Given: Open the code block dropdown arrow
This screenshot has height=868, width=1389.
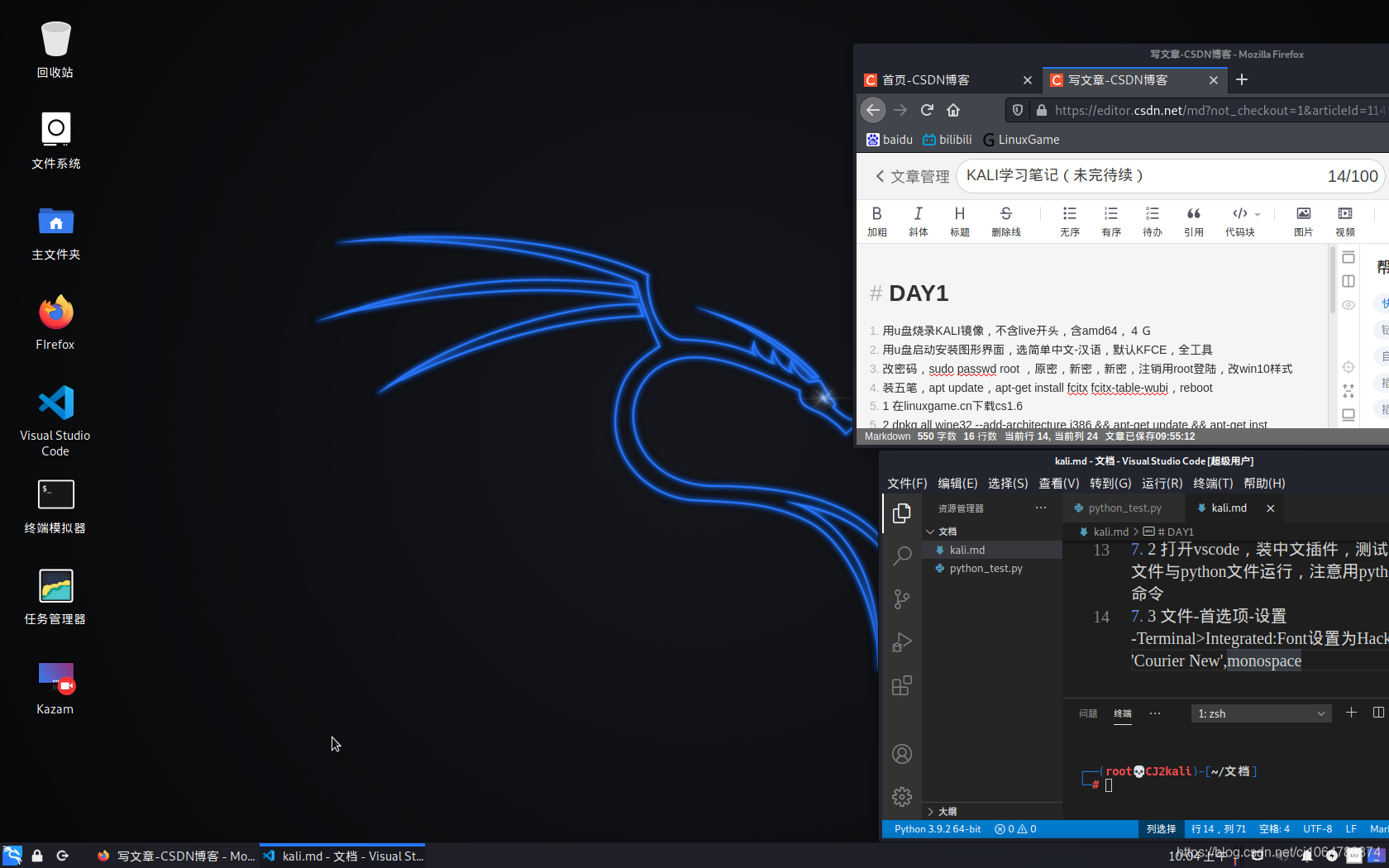Looking at the screenshot, I should click(x=1258, y=214).
